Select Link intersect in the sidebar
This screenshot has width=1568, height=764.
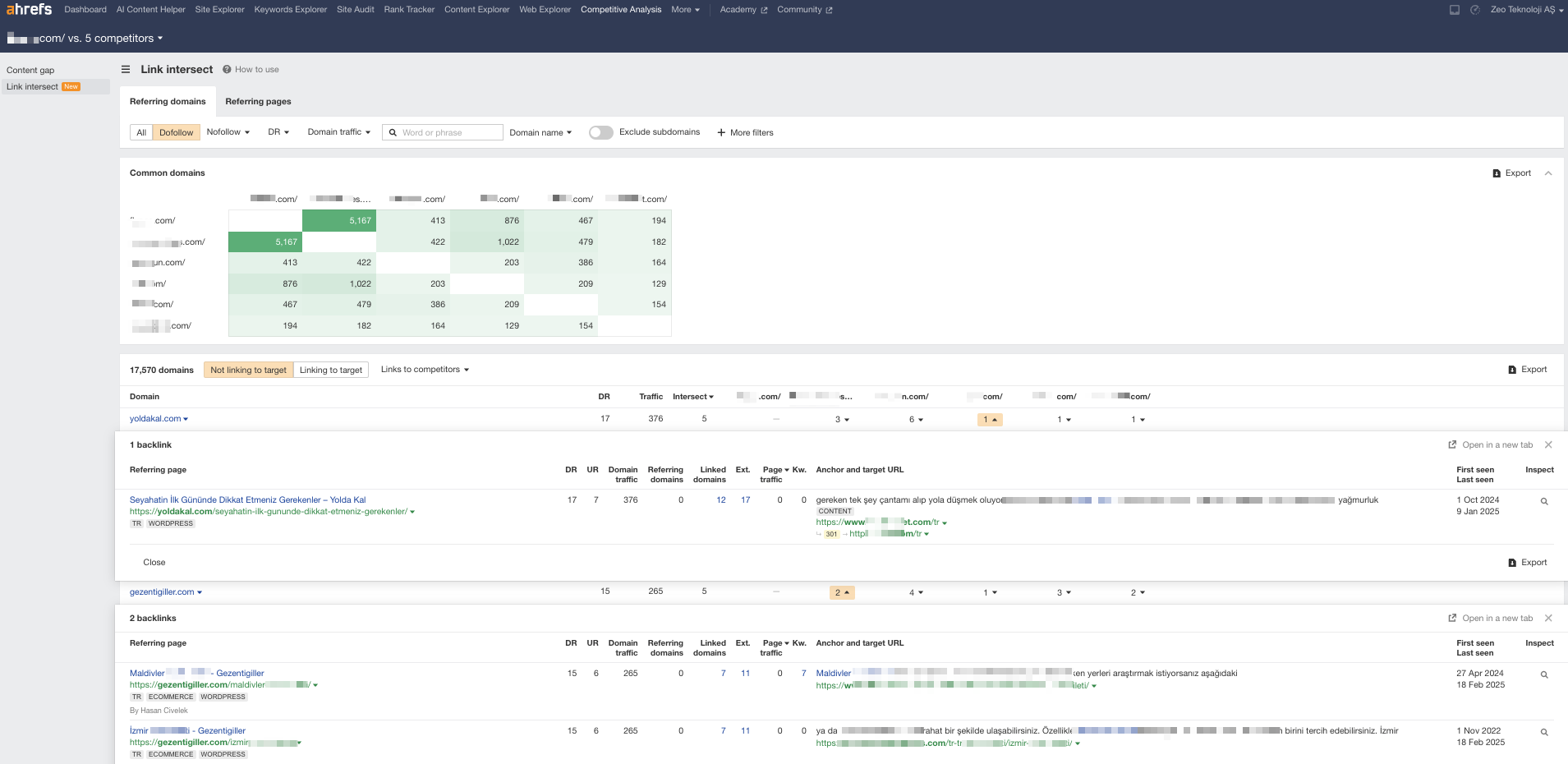(x=55, y=87)
